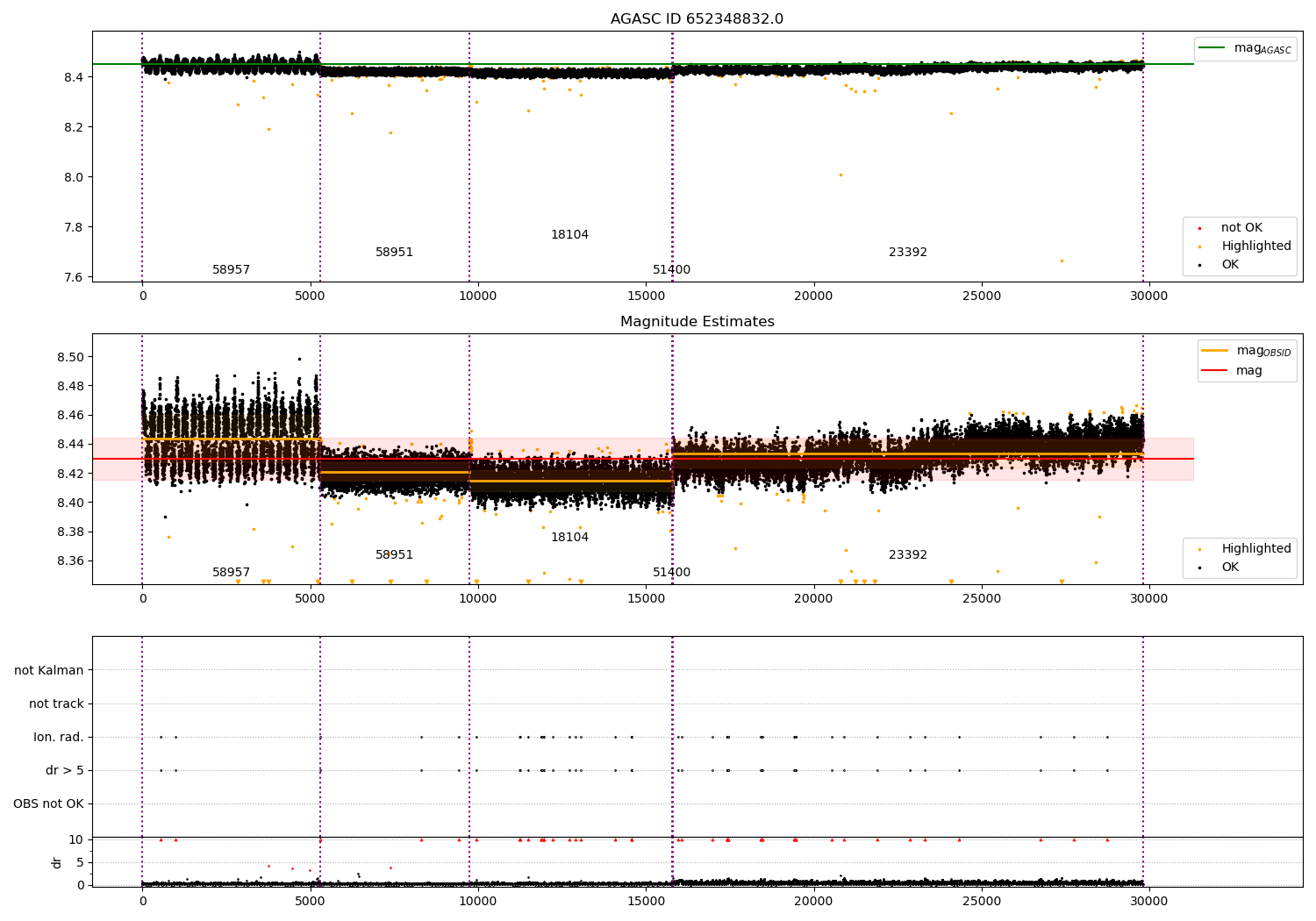Click obsid label 58951 in AGASC ID plot

click(x=395, y=253)
